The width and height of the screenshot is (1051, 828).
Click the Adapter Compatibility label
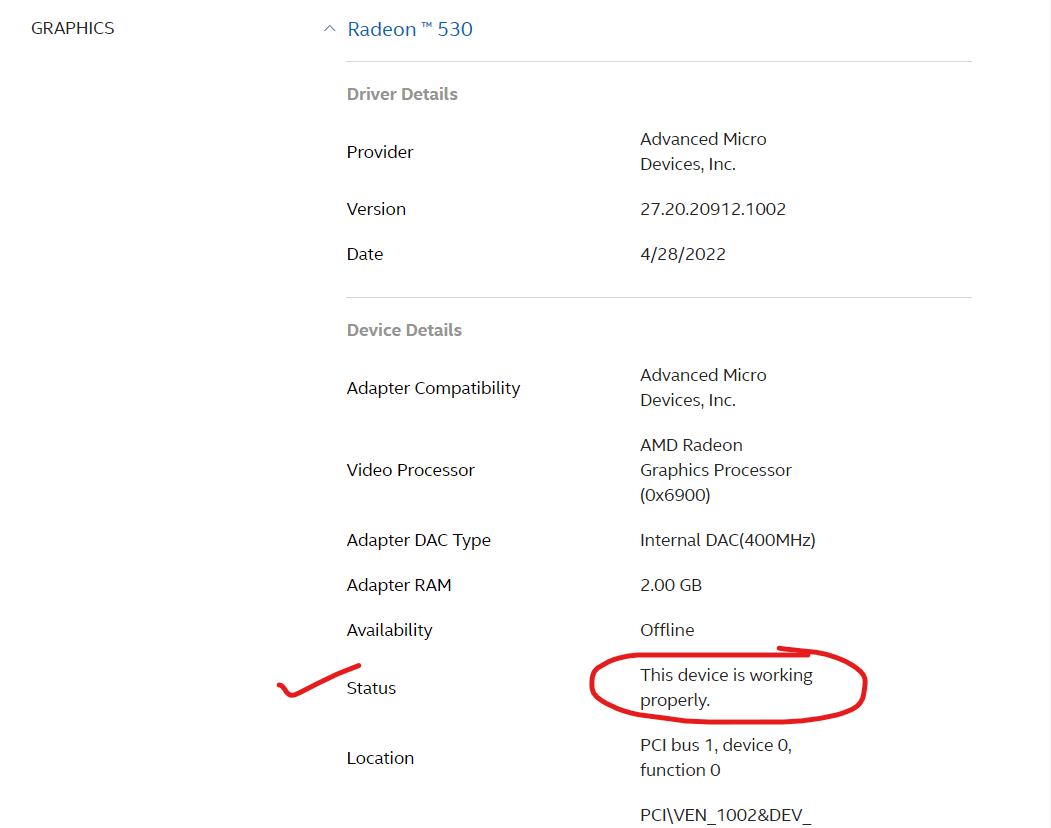(x=433, y=388)
